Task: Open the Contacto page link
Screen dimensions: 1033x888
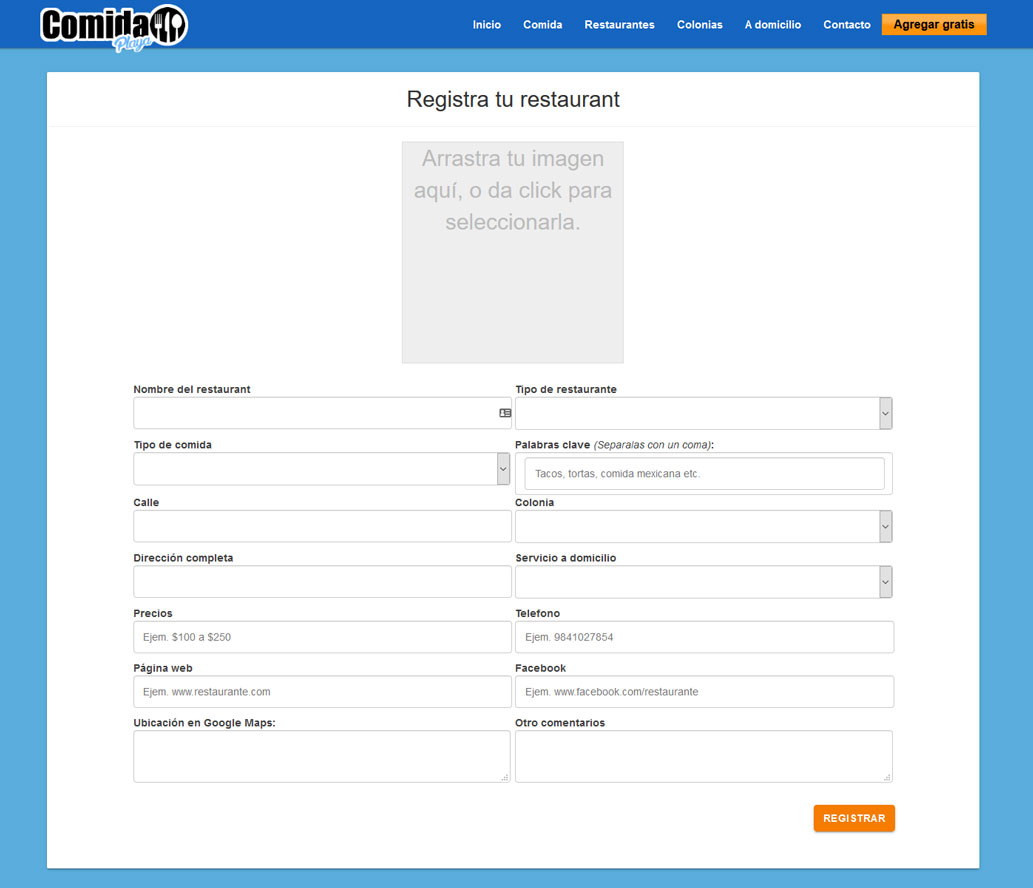Action: pos(846,25)
